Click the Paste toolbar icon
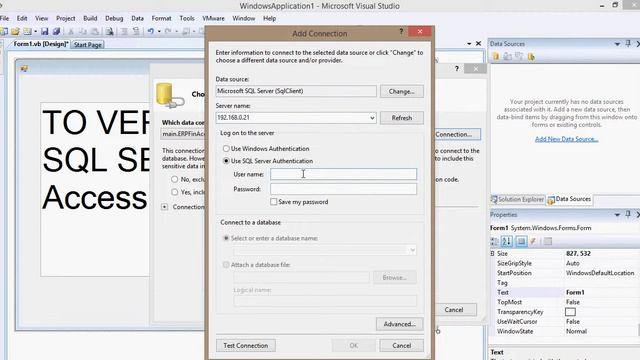 [95, 31]
